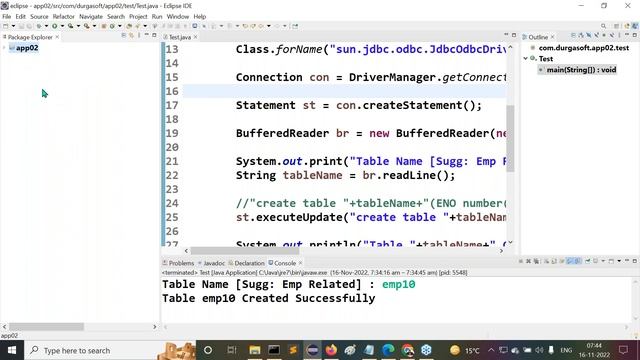The width and height of the screenshot is (640, 360).
Task: Click the Toggle Mark Occurrences blue icon
Action: [195, 26]
